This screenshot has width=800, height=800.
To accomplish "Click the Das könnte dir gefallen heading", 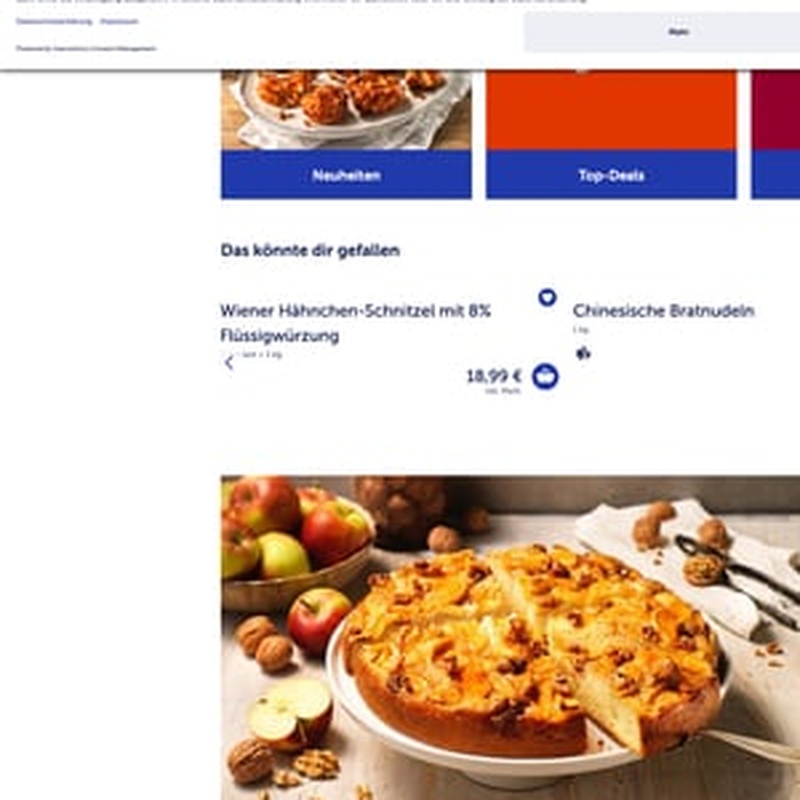I will tap(310, 251).
